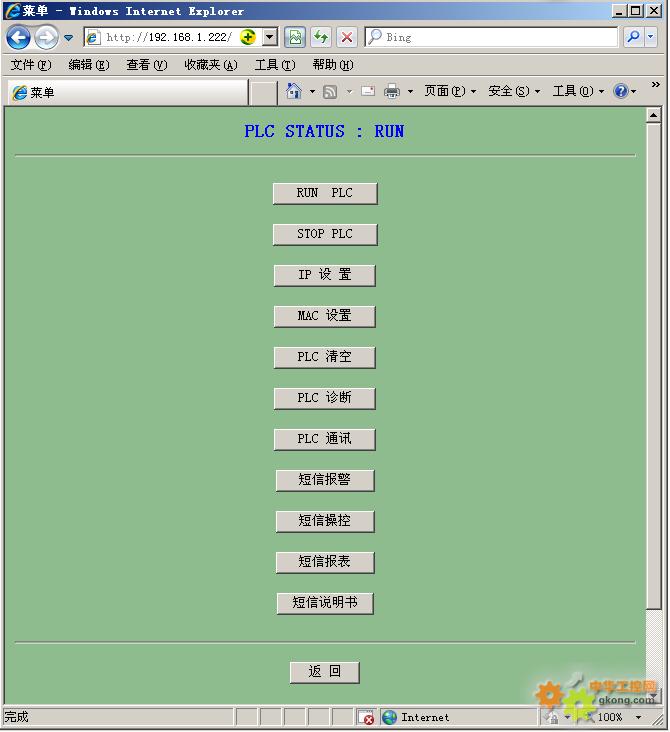Expand the Print dropdown arrow
The image size is (670, 732).
[x=410, y=92]
